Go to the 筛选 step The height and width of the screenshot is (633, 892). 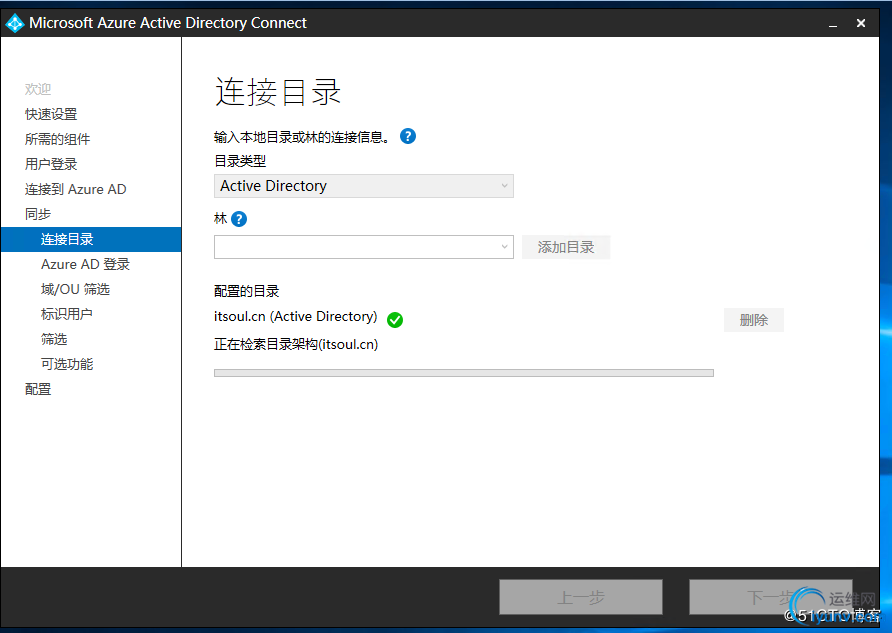point(54,340)
